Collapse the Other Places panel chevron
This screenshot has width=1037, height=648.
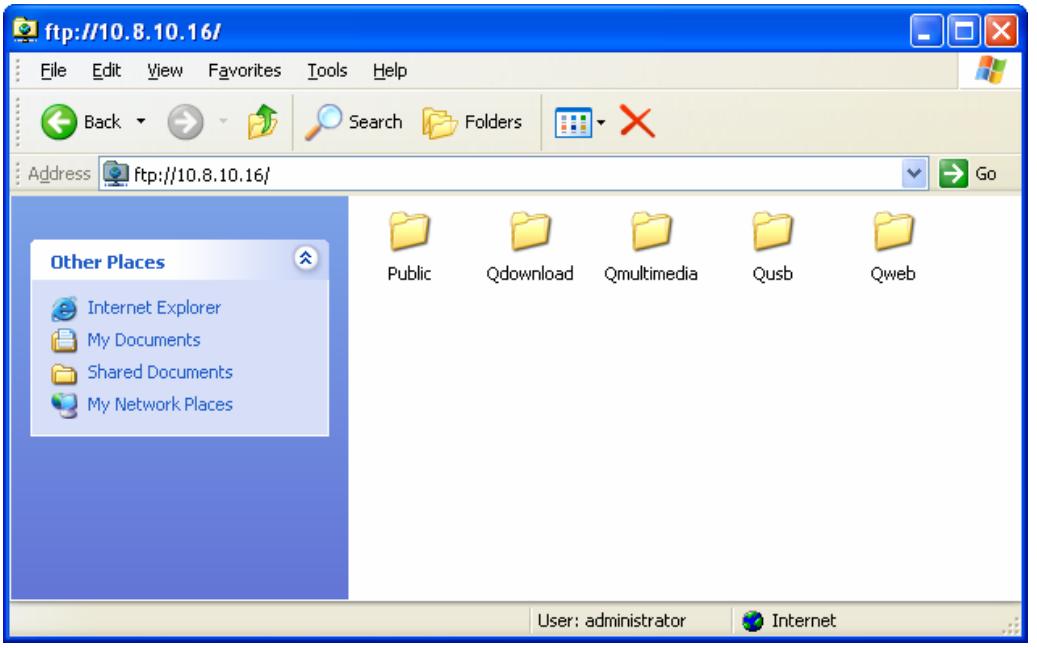click(x=306, y=259)
